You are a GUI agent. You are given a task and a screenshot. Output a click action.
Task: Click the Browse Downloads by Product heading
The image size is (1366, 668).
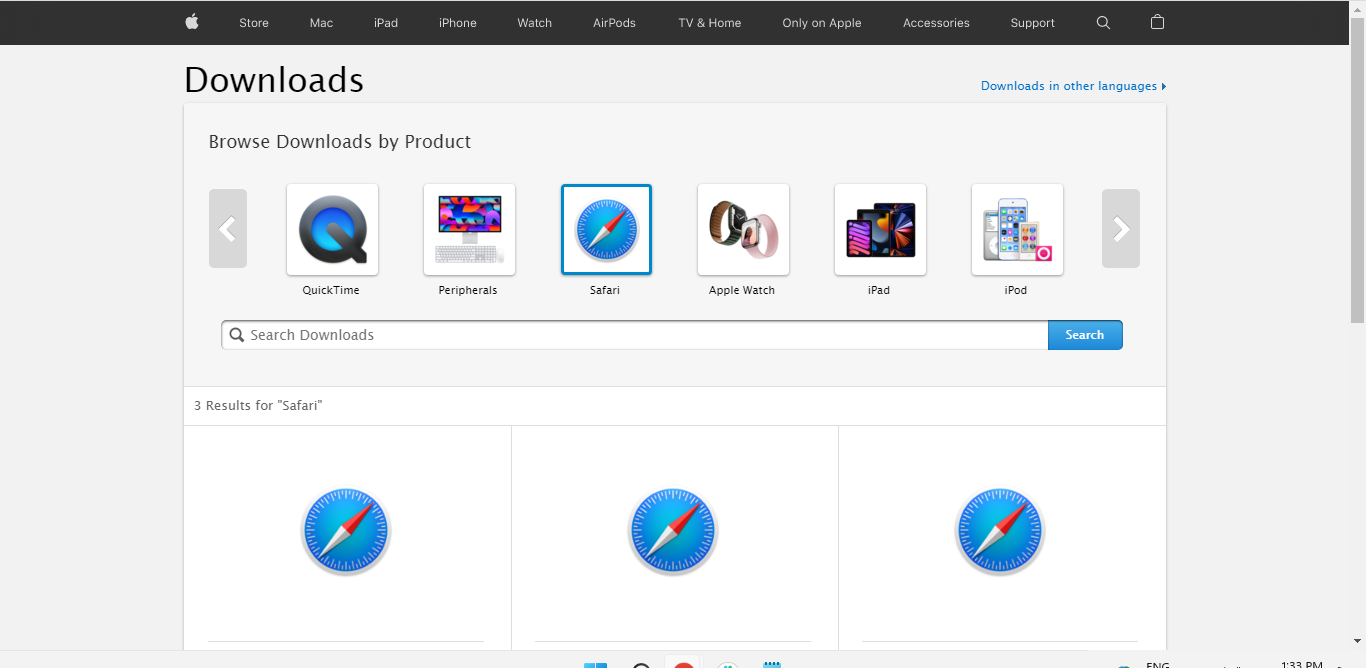(340, 142)
